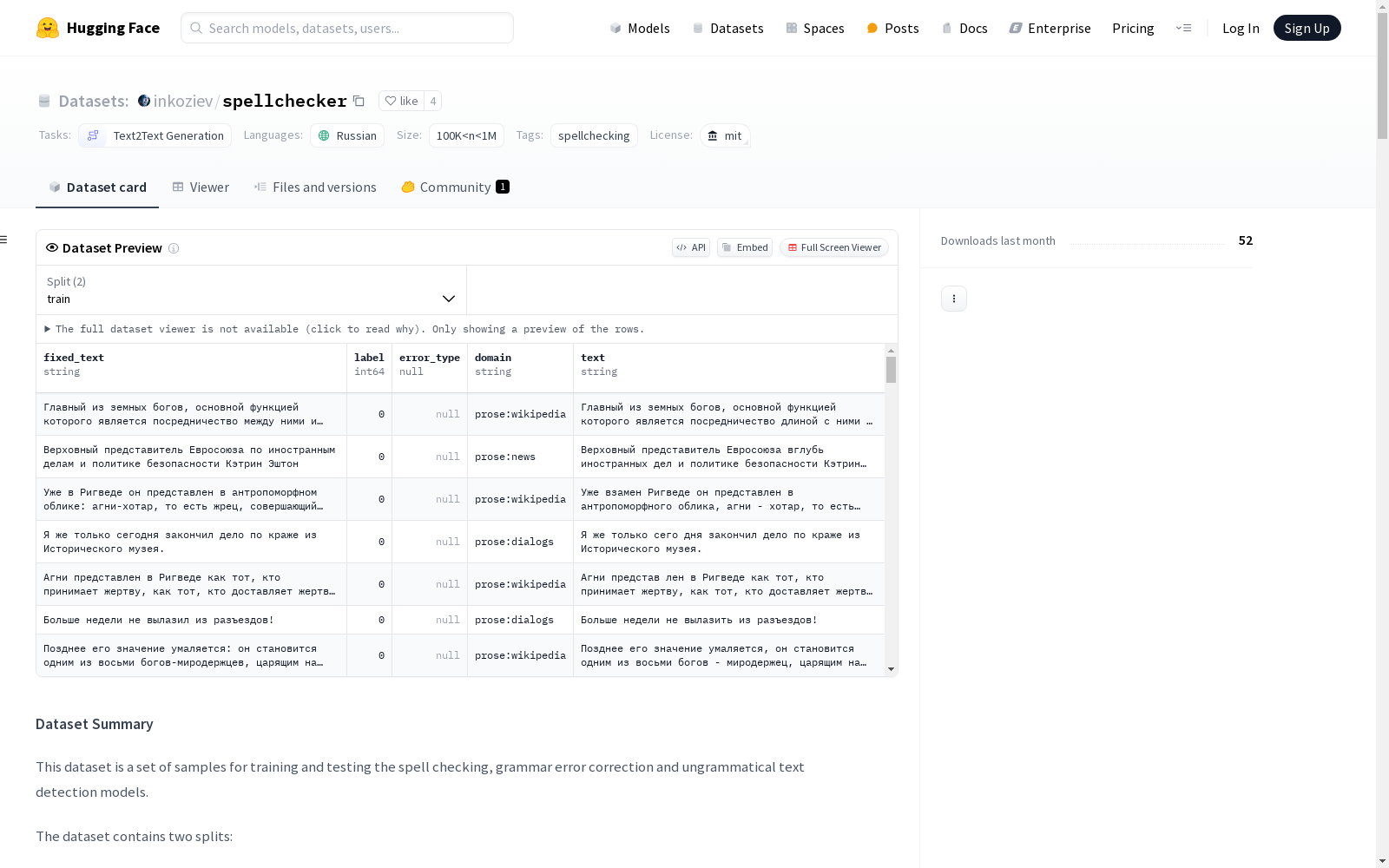1389x868 pixels.
Task: Select fixed_text cell starting 'Я же только сегодня'
Action: click(191, 542)
